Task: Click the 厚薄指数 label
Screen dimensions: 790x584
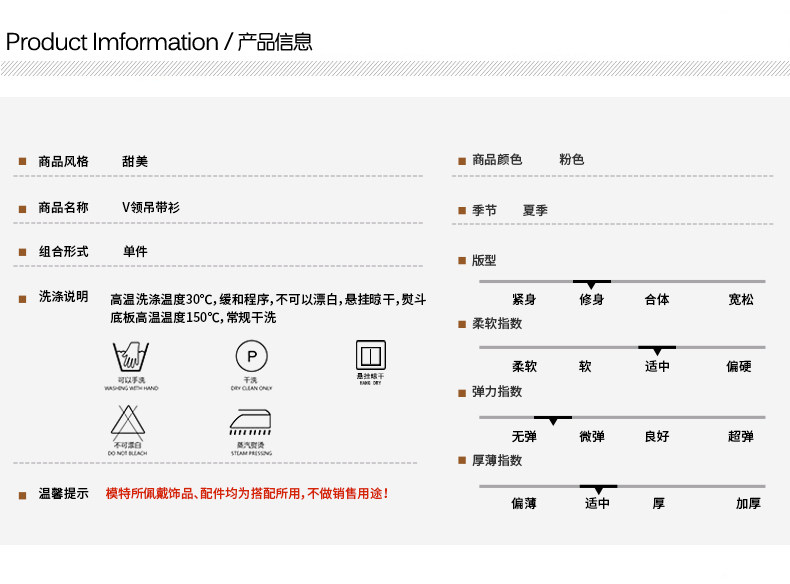Action: click(497, 461)
